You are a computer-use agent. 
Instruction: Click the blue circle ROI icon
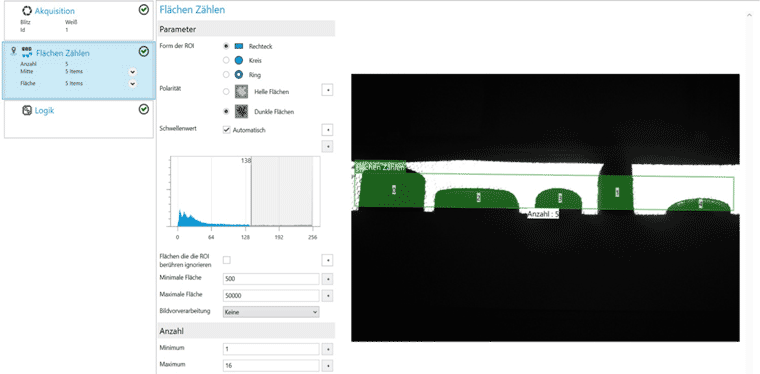point(239,61)
